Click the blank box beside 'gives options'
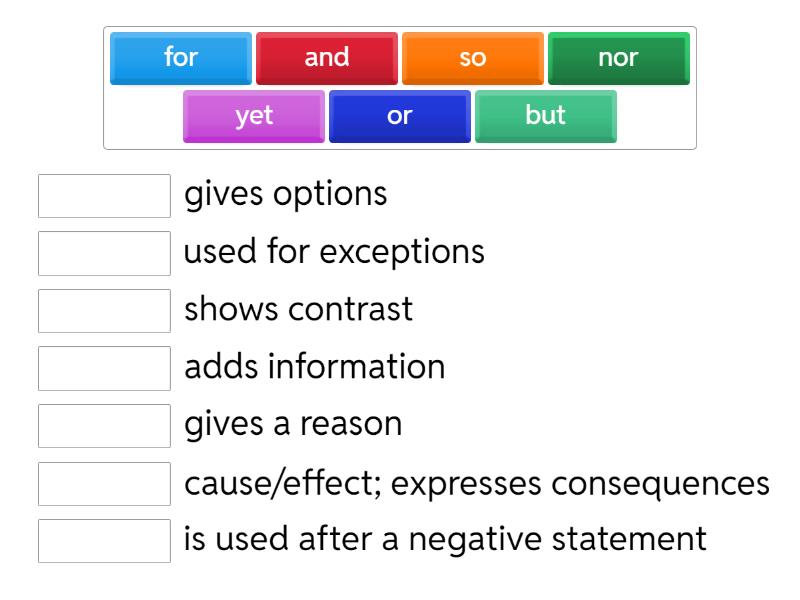This screenshot has height=600, width=800. [x=104, y=196]
